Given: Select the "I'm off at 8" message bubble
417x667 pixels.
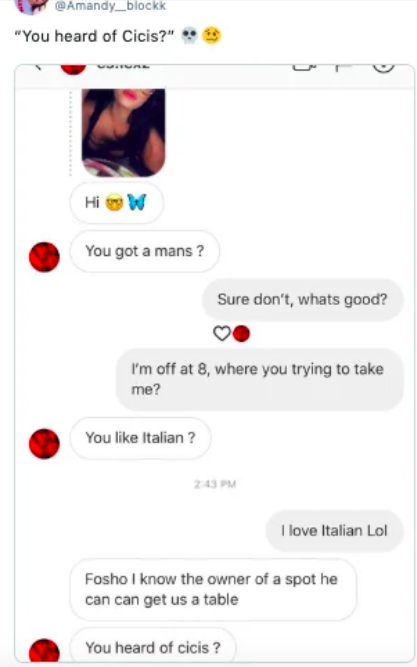Looking at the screenshot, I should point(260,379).
